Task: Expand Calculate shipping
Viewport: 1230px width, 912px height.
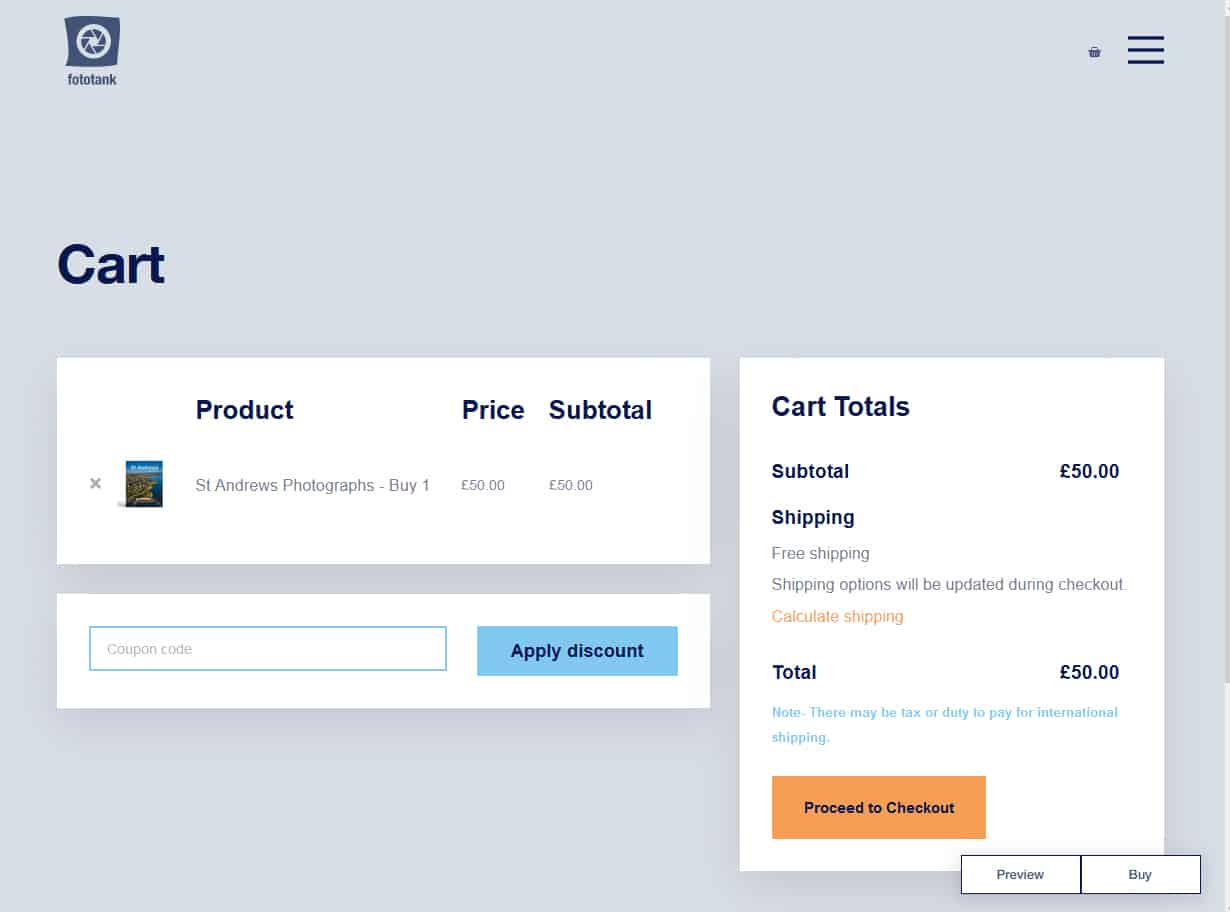Action: [x=837, y=616]
